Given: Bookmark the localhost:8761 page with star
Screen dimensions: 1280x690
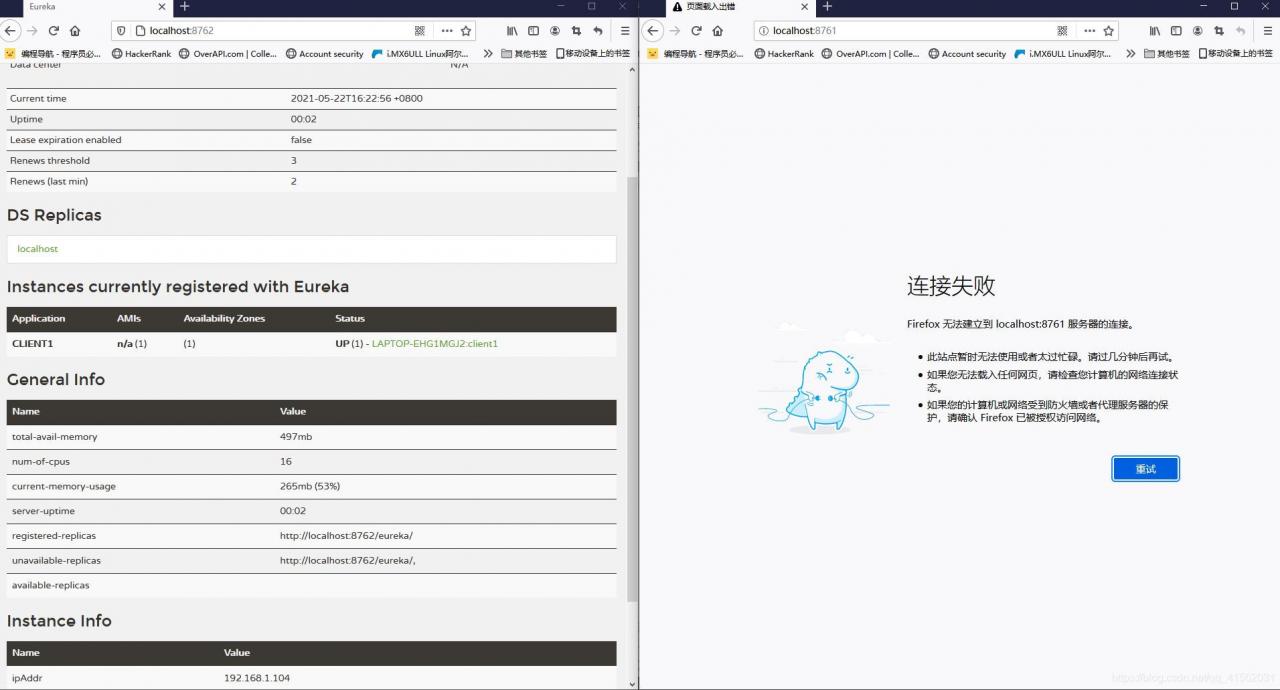Looking at the screenshot, I should pyautogui.click(x=1109, y=31).
